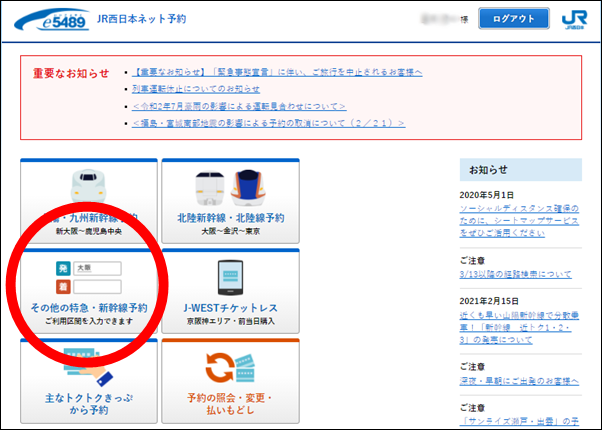Viewport: 602px width, 430px height.
Task: Click the blue 発 departure badge
Action: (x=62, y=269)
